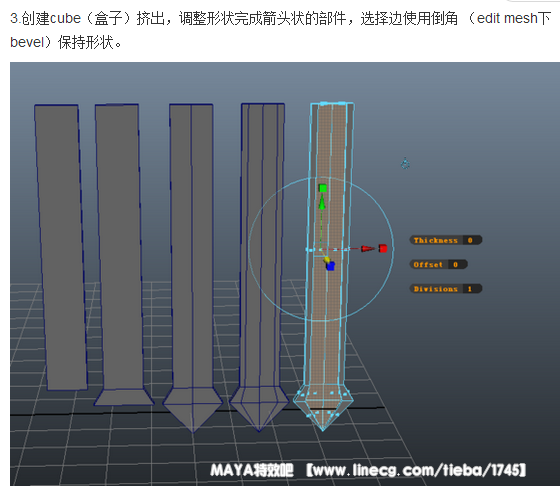Click the Thickness label
The image size is (560, 487).
(436, 240)
